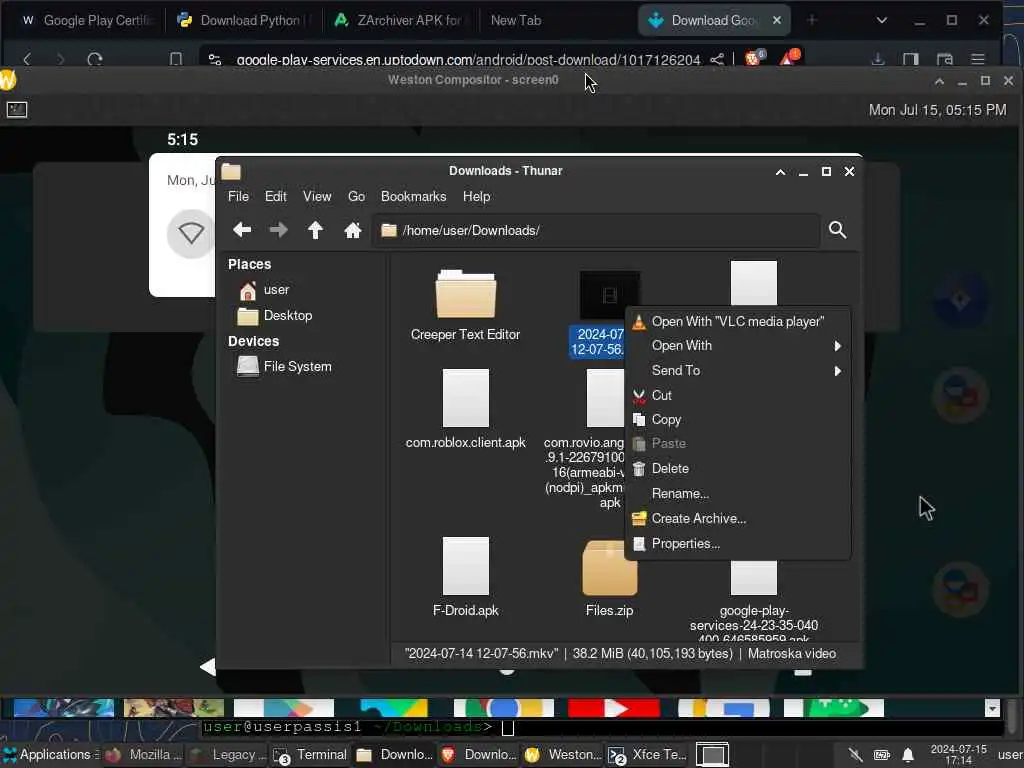Image resolution: width=1024 pixels, height=768 pixels.
Task: Open browser tab list dropdown
Action: point(882,20)
